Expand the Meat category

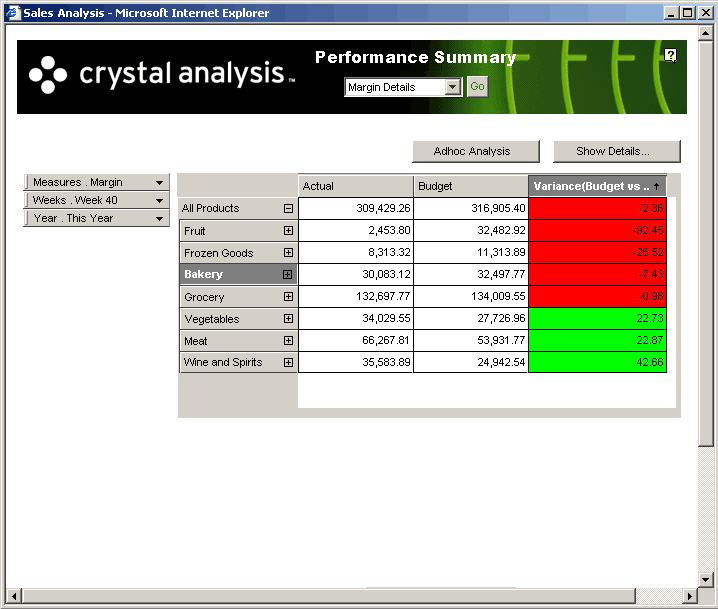[x=288, y=340]
